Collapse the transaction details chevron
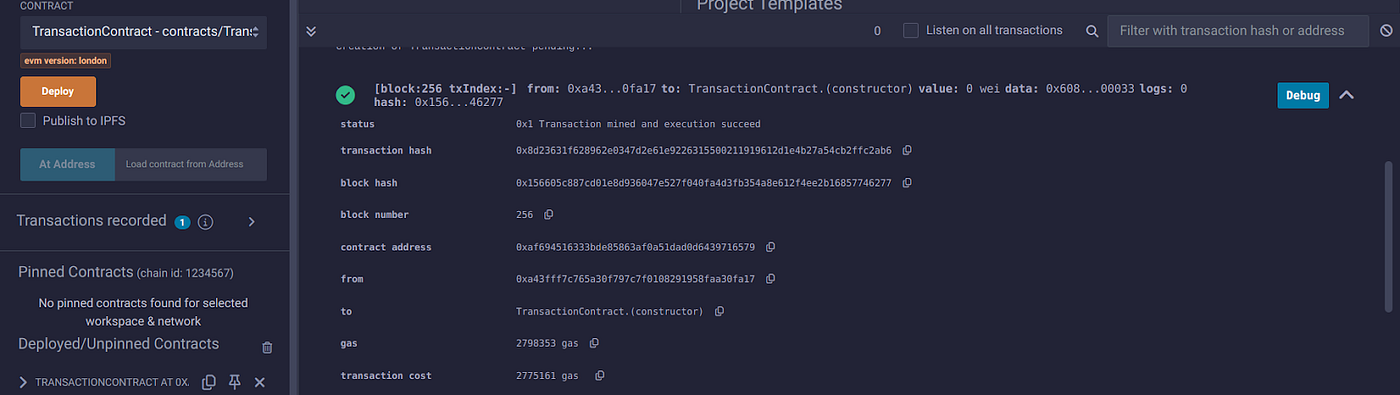Screen dimensions: 1400x395 coord(1346,95)
